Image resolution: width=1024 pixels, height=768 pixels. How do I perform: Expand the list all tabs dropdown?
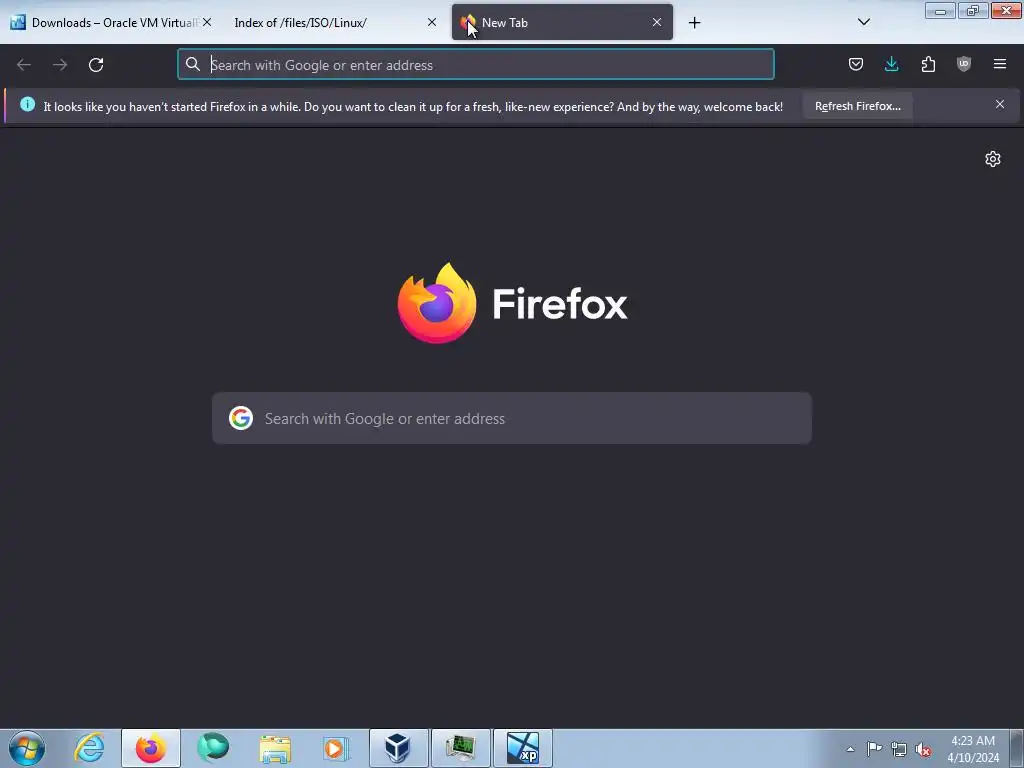pyautogui.click(x=863, y=22)
